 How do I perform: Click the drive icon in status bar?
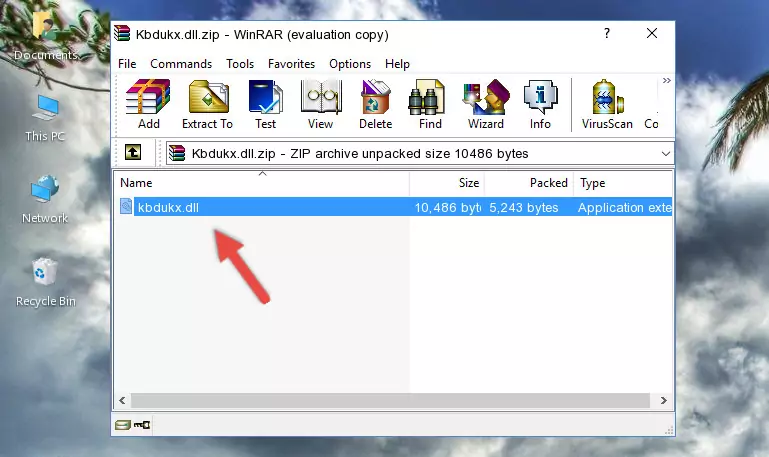pyautogui.click(x=123, y=425)
